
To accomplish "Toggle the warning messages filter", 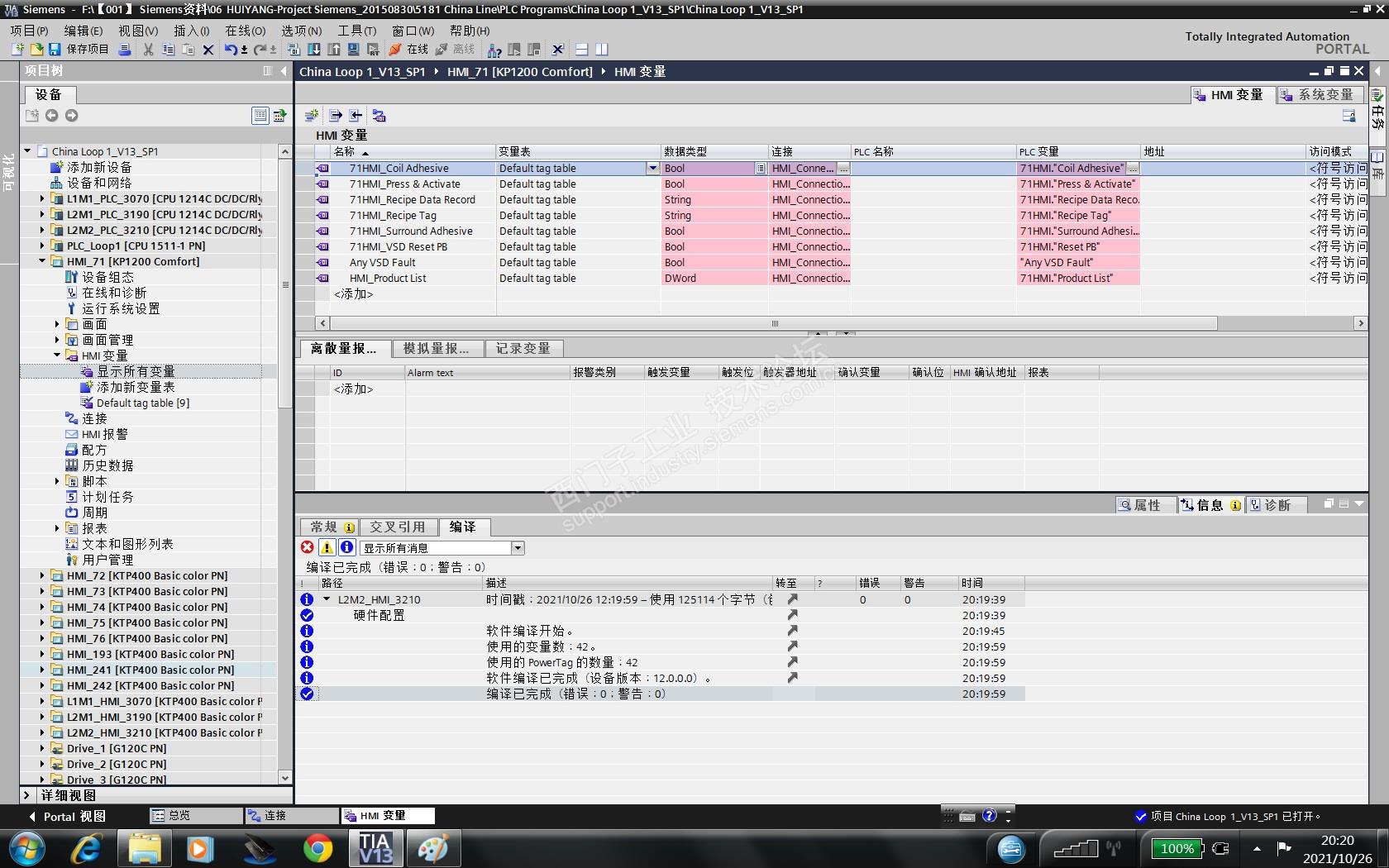I will (x=327, y=547).
